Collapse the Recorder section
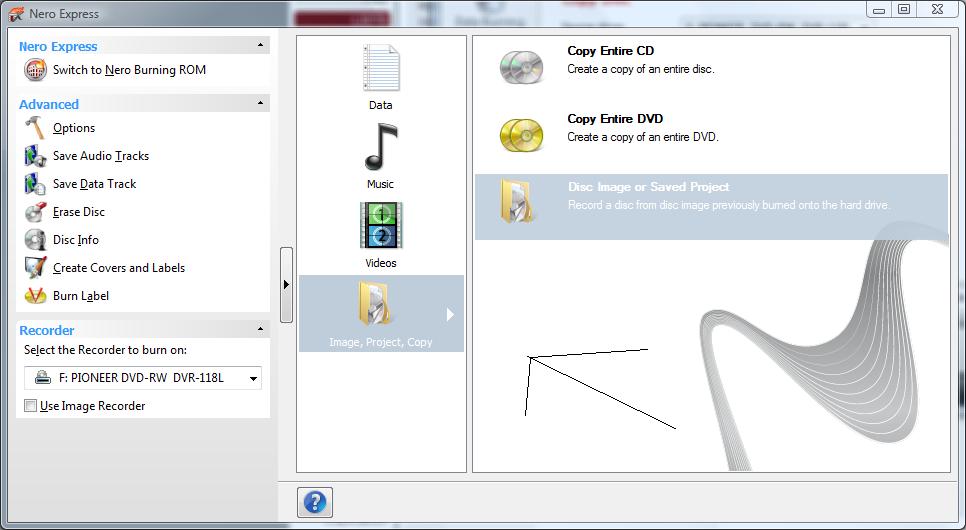The width and height of the screenshot is (966, 530). (260, 329)
